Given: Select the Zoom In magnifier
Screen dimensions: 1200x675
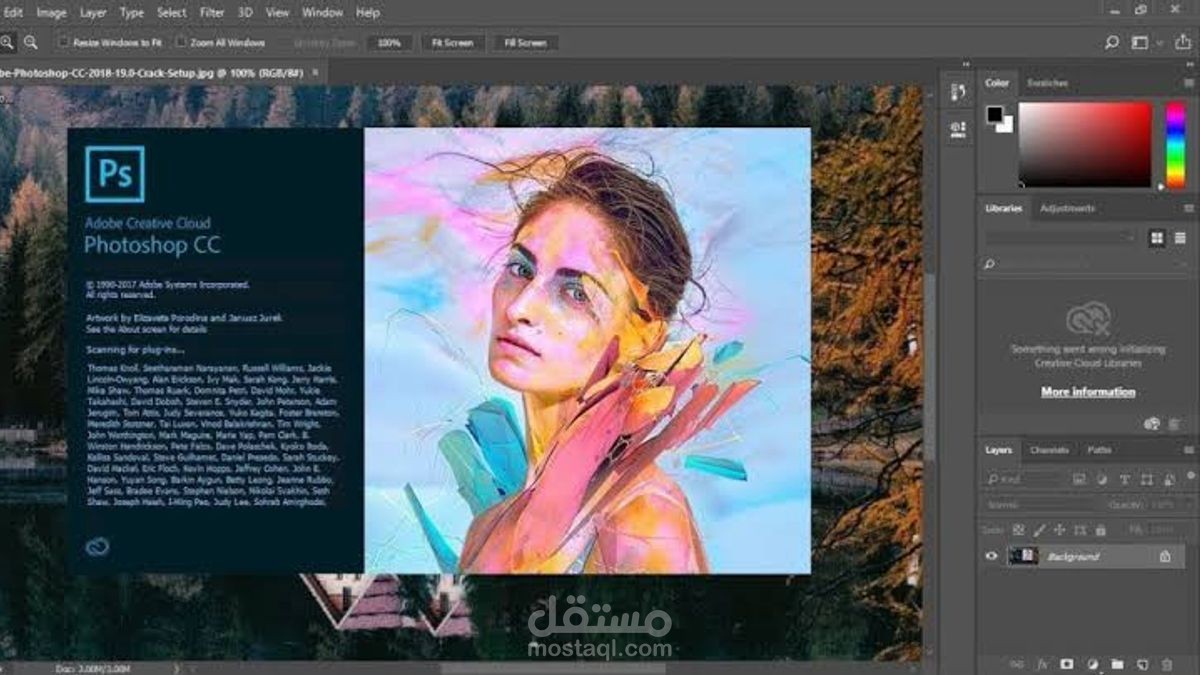Looking at the screenshot, I should coord(6,42).
